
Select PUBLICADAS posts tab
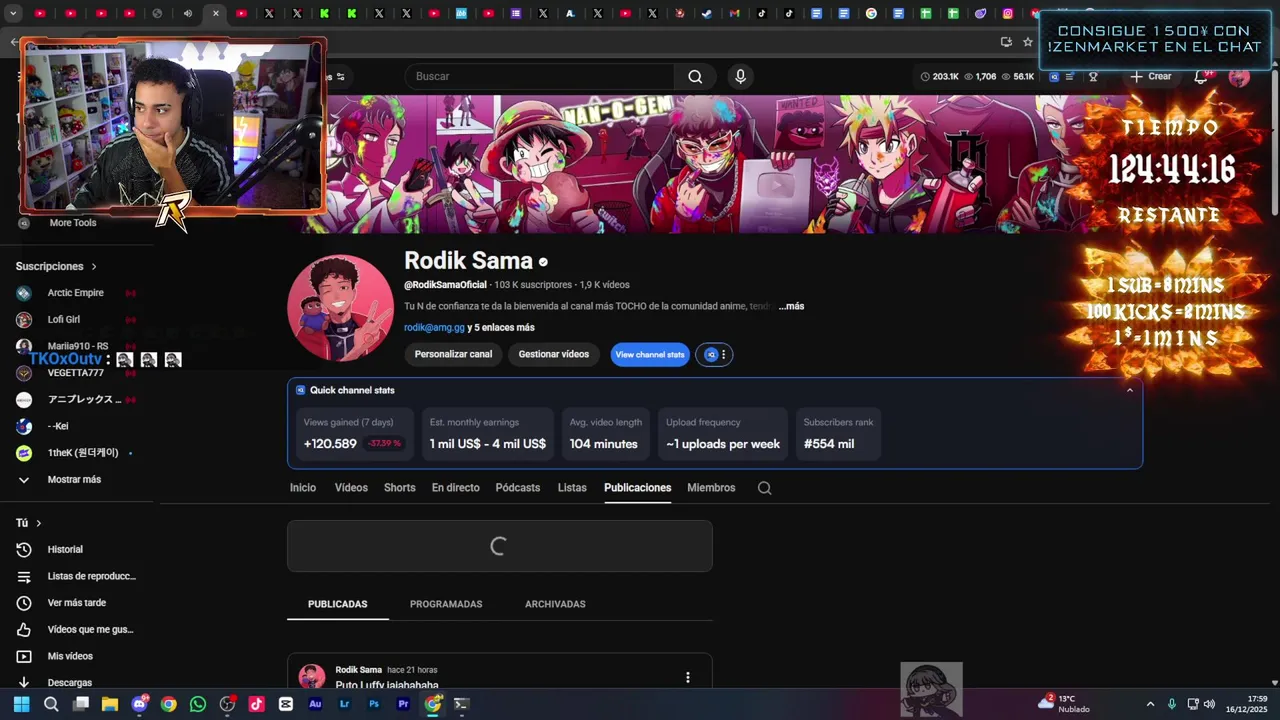click(338, 604)
